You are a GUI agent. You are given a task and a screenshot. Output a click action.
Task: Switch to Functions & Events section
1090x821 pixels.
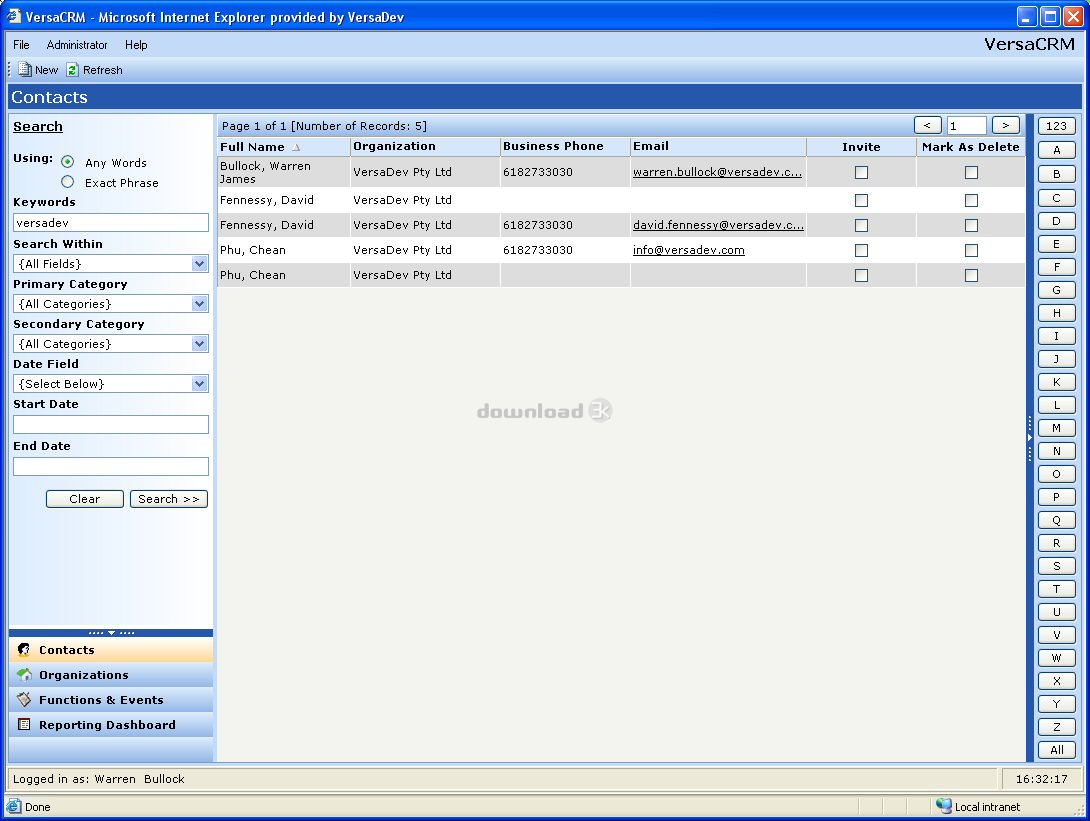click(111, 700)
